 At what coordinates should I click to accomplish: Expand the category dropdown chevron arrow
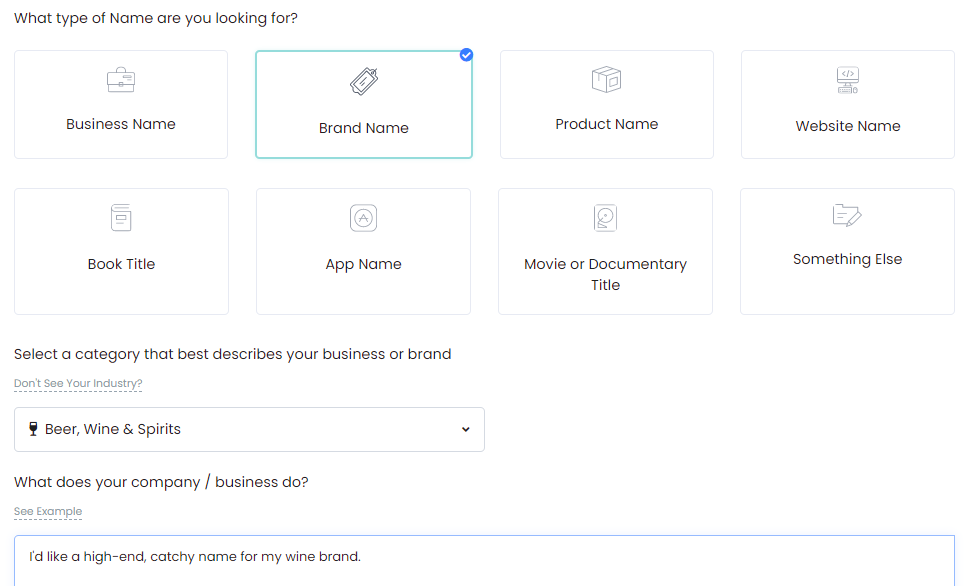click(465, 430)
